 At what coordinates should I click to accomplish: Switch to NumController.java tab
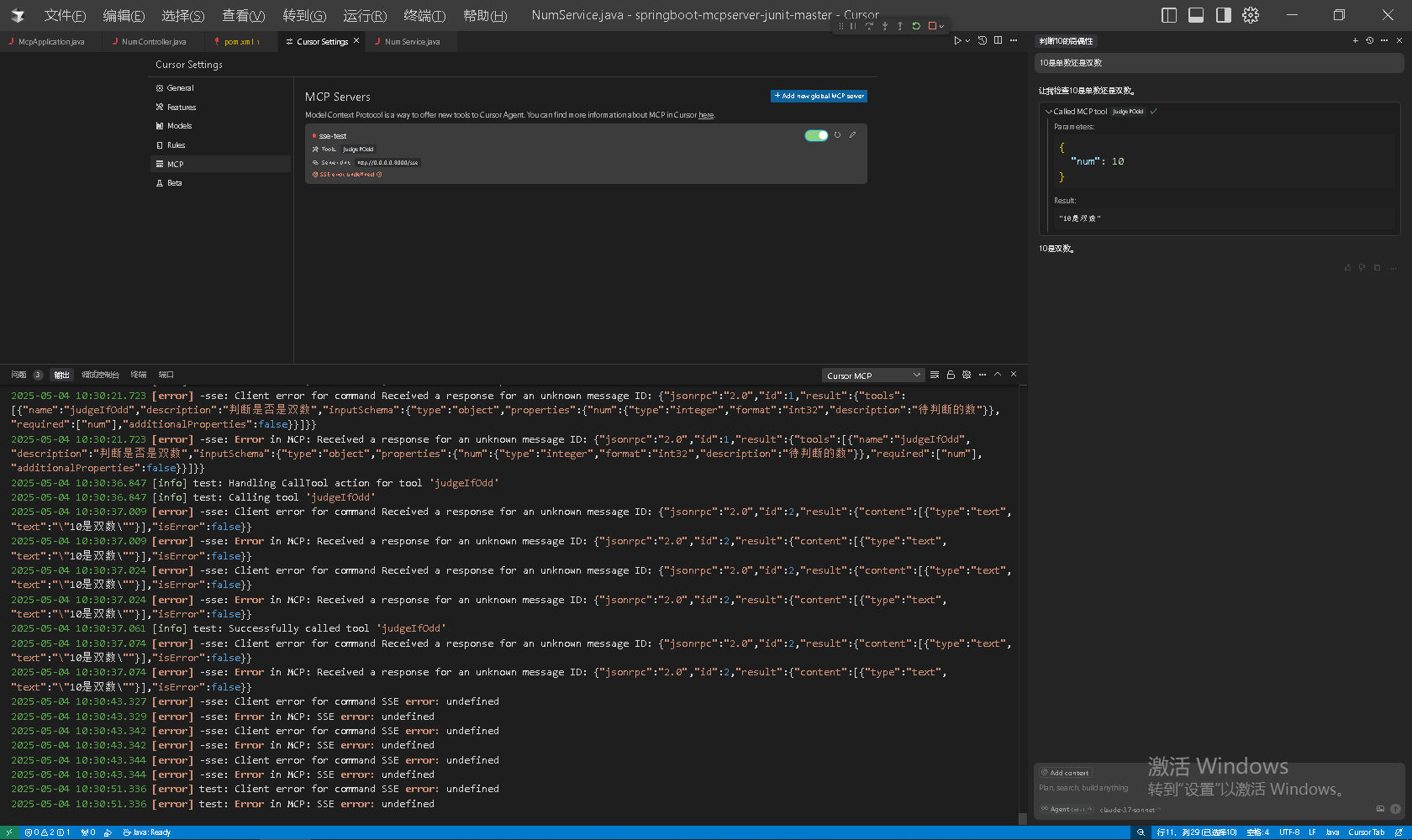[x=153, y=41]
